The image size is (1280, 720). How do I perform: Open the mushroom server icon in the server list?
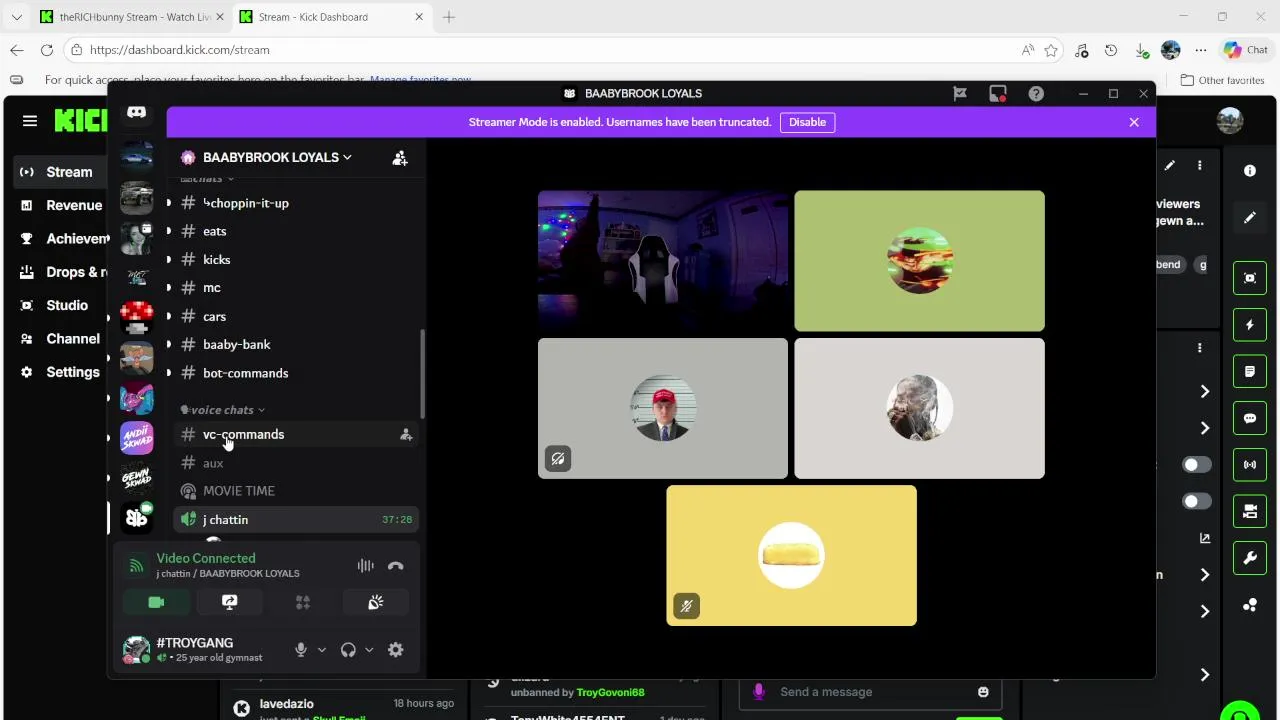pos(137,318)
